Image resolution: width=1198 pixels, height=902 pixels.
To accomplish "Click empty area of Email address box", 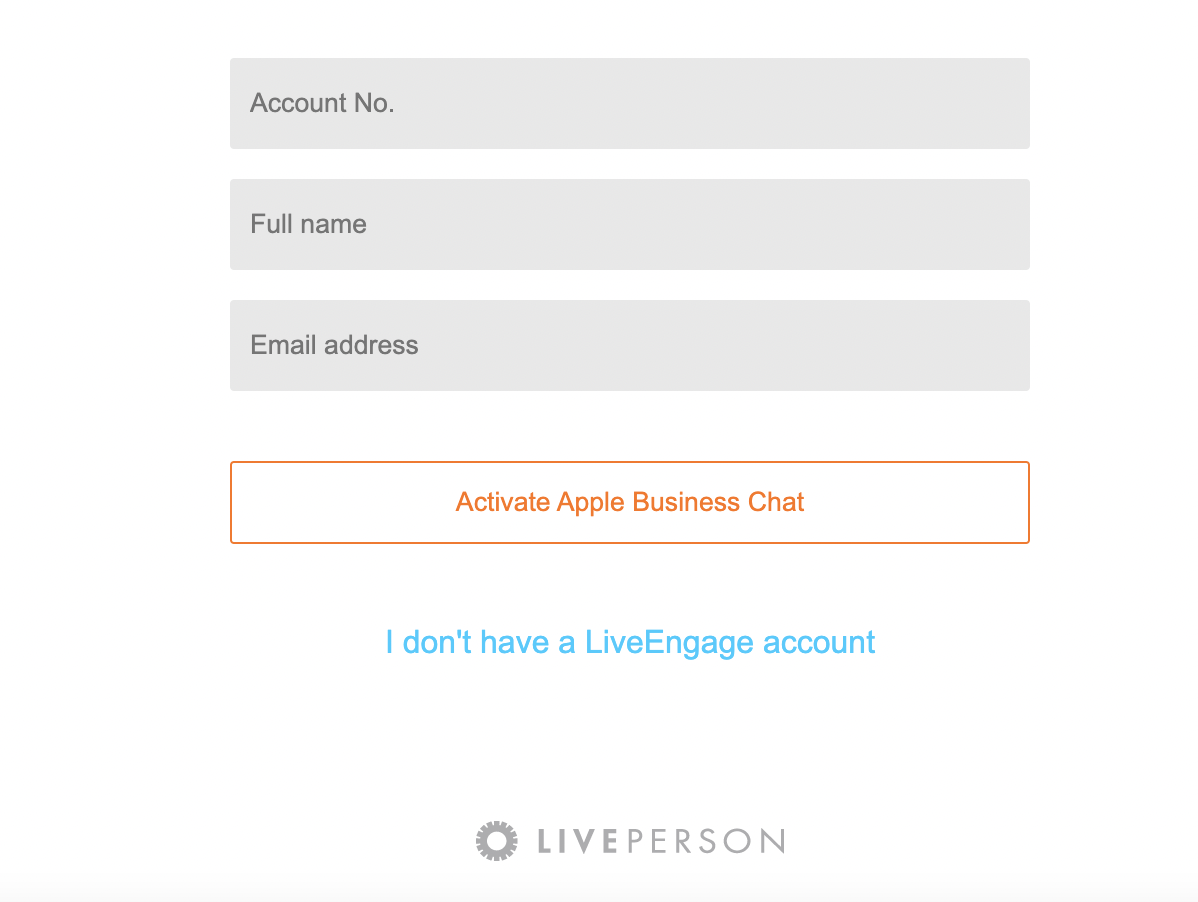I will [x=726, y=345].
